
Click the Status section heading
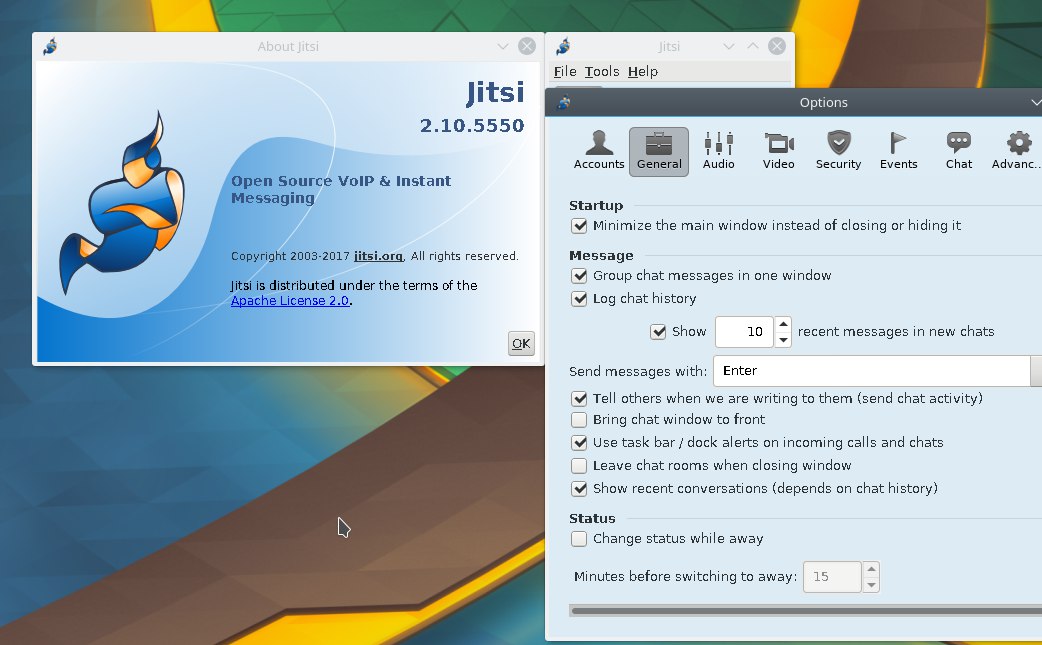[x=592, y=519]
